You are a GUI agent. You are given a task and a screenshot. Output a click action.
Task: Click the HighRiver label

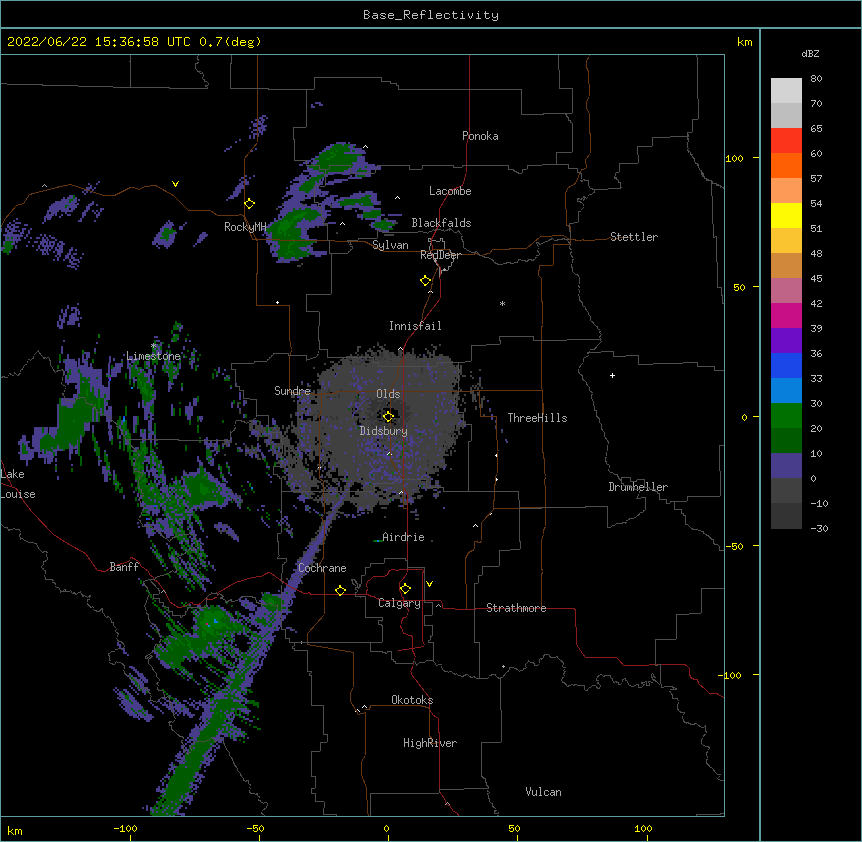(x=430, y=743)
